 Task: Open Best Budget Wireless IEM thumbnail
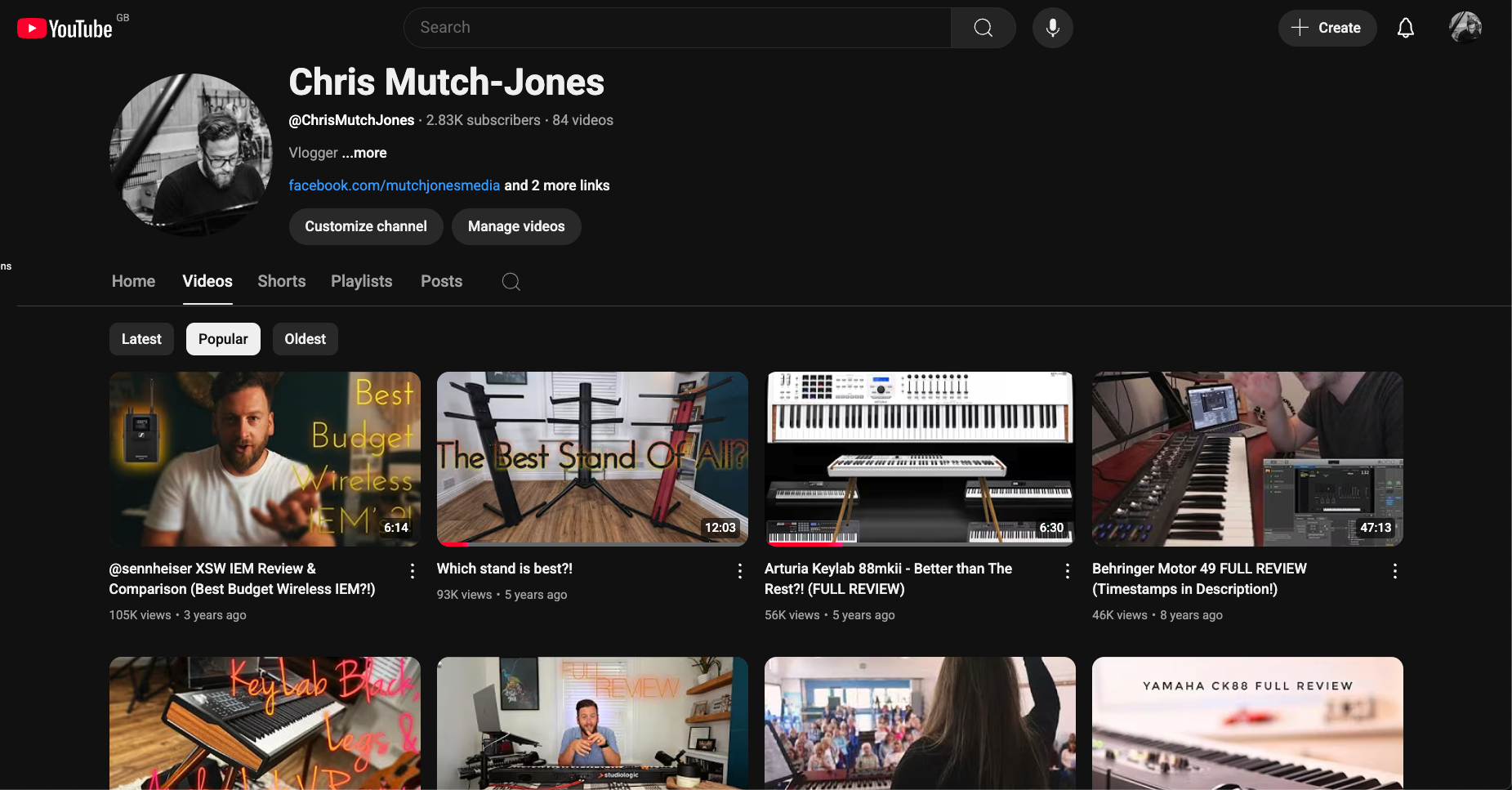click(265, 459)
